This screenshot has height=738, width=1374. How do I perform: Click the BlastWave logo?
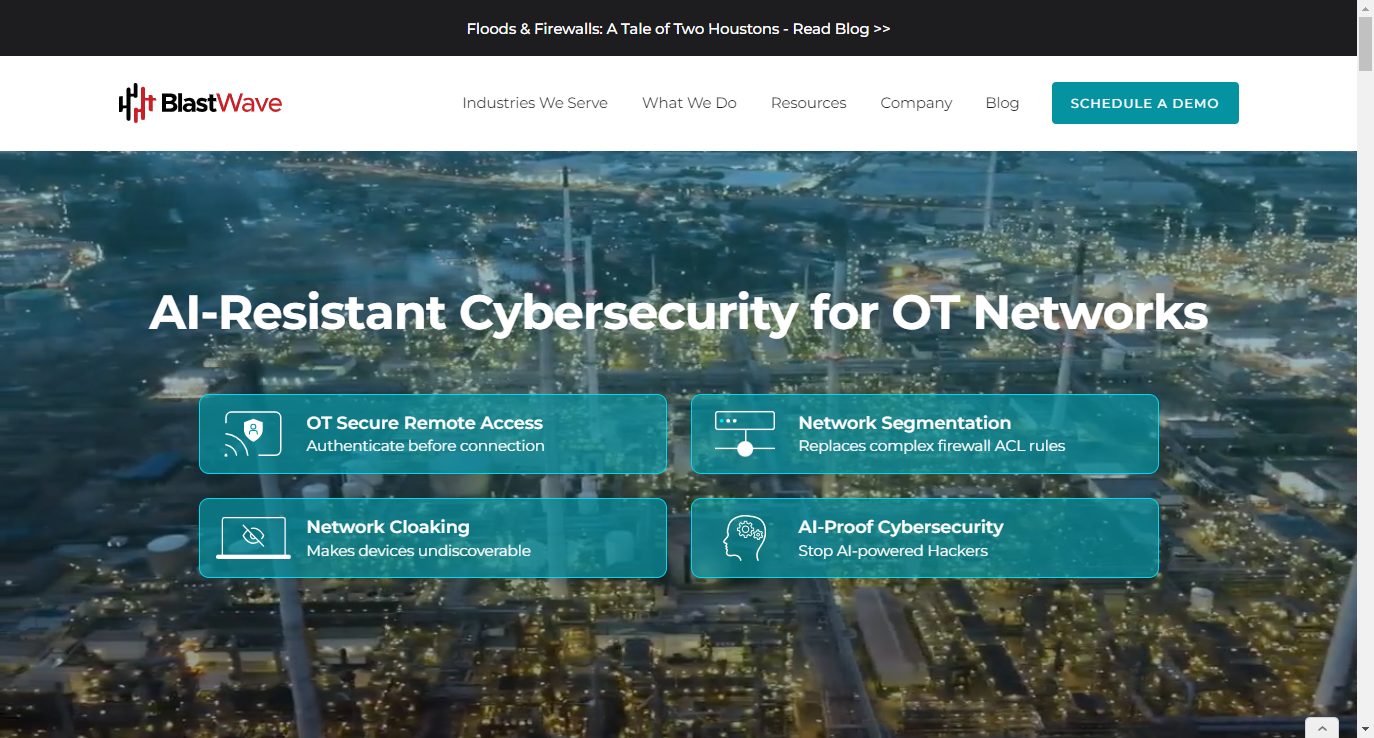pyautogui.click(x=199, y=102)
